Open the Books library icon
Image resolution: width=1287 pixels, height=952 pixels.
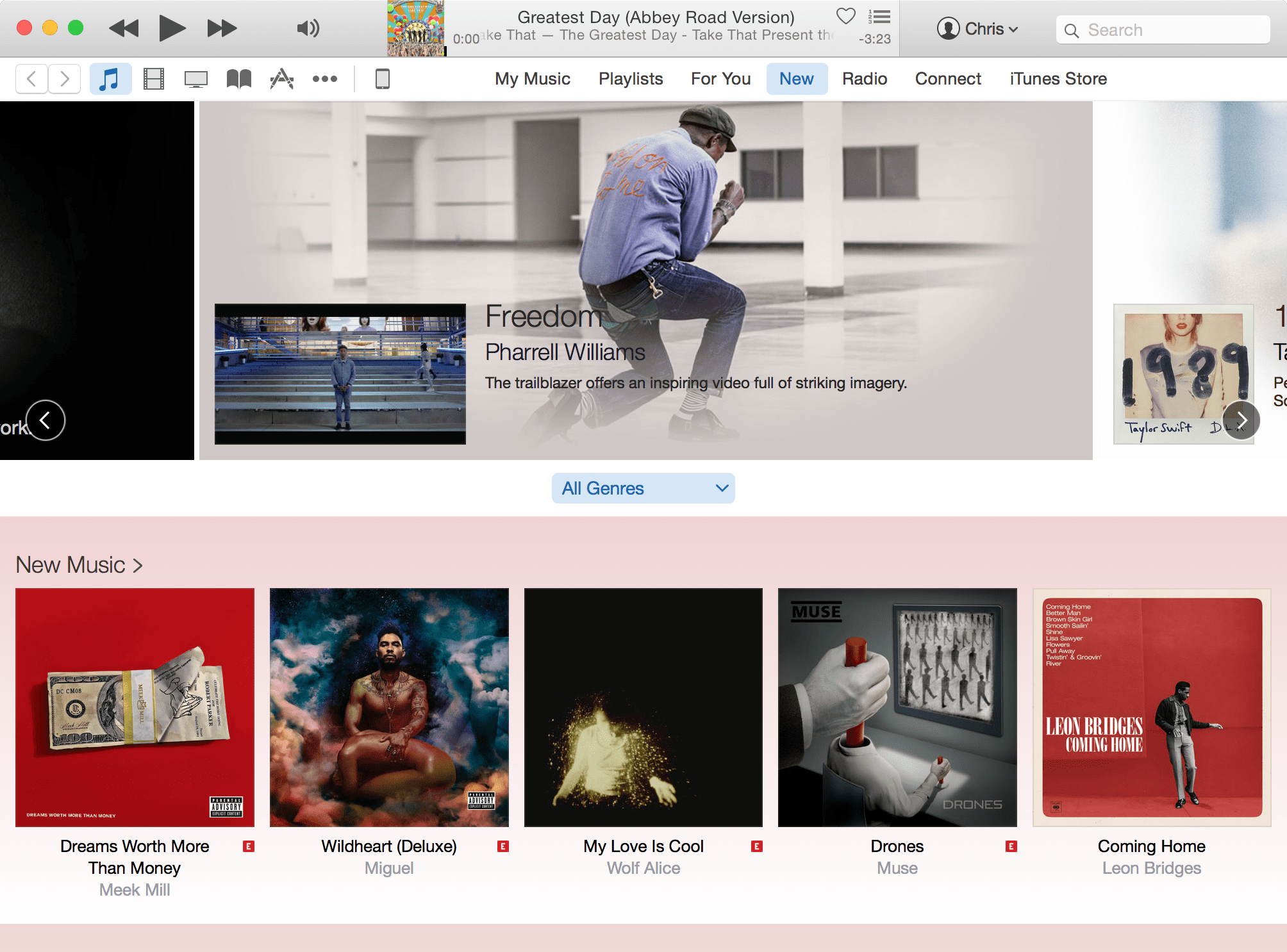pos(238,79)
